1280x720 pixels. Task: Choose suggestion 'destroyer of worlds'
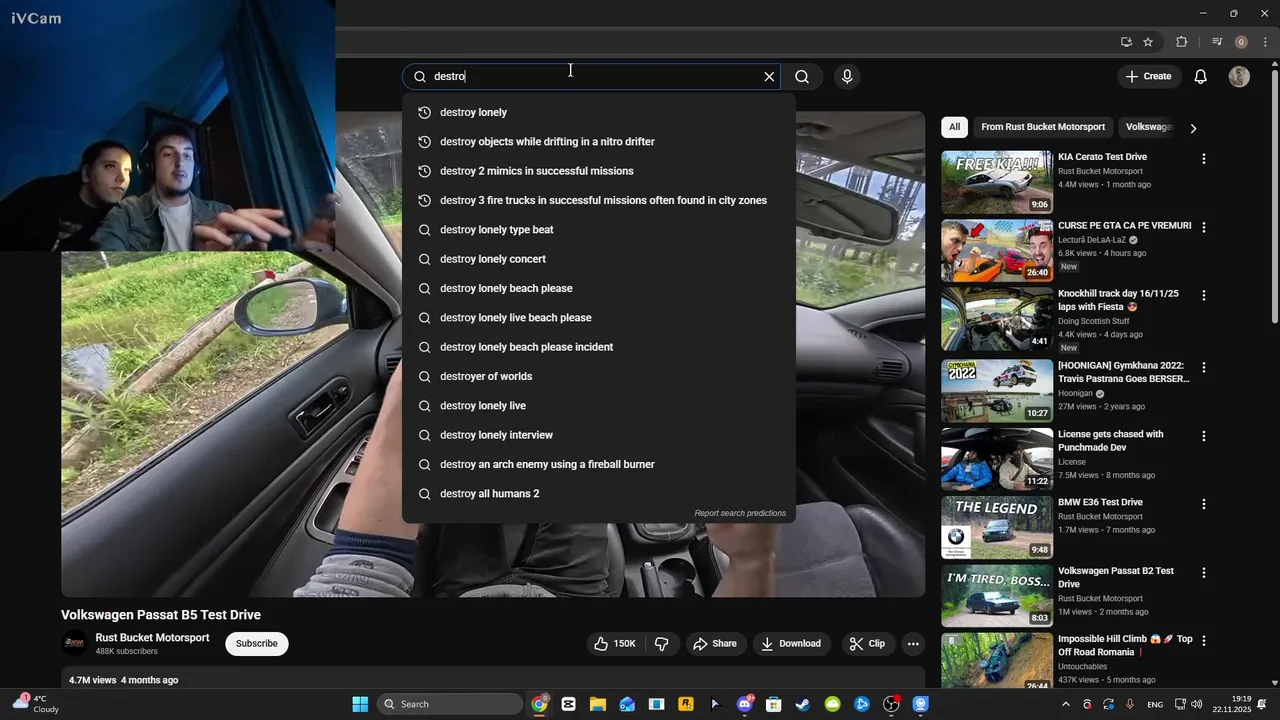598,377
